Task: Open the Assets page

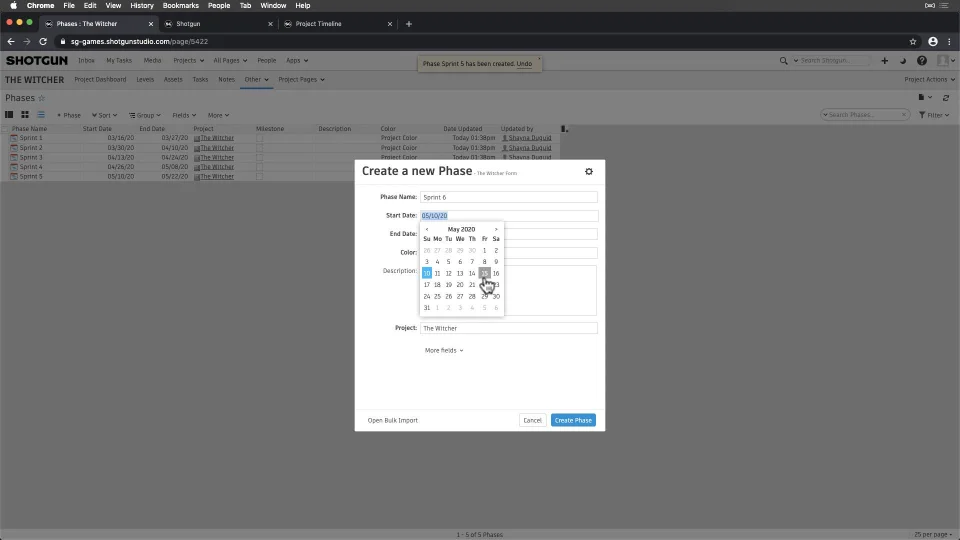Action: 173,80
